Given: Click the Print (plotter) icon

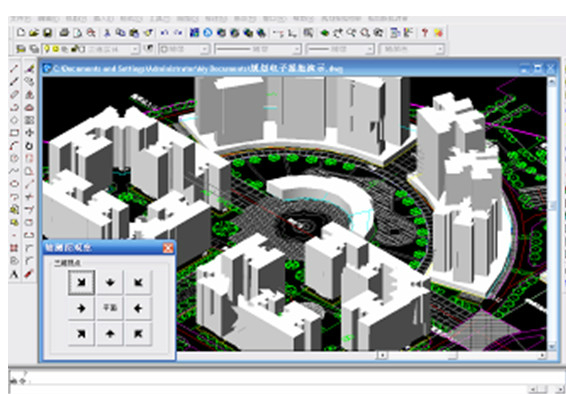Looking at the screenshot, I should coord(64,33).
